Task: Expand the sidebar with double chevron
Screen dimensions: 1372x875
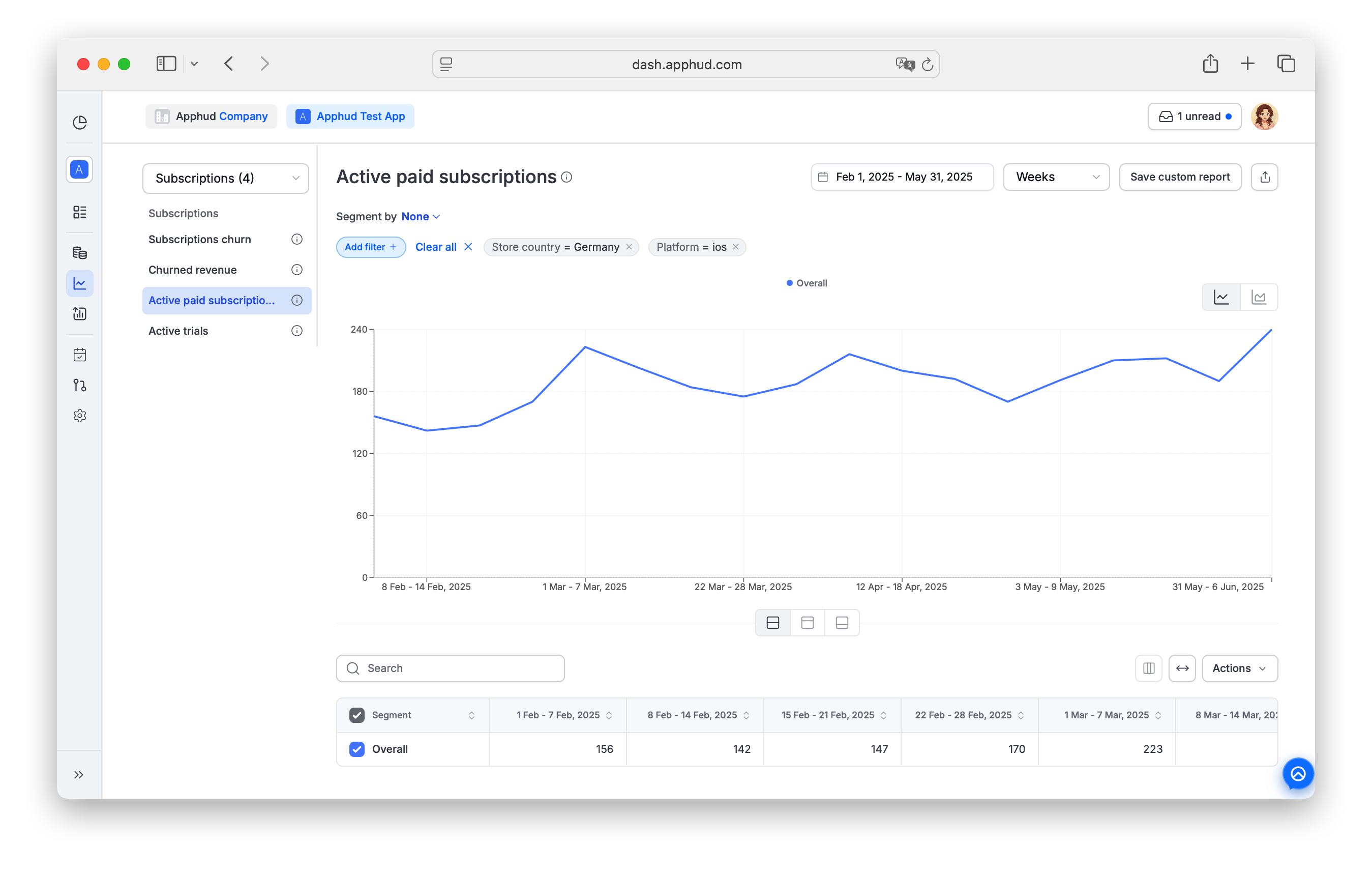Action: click(79, 774)
